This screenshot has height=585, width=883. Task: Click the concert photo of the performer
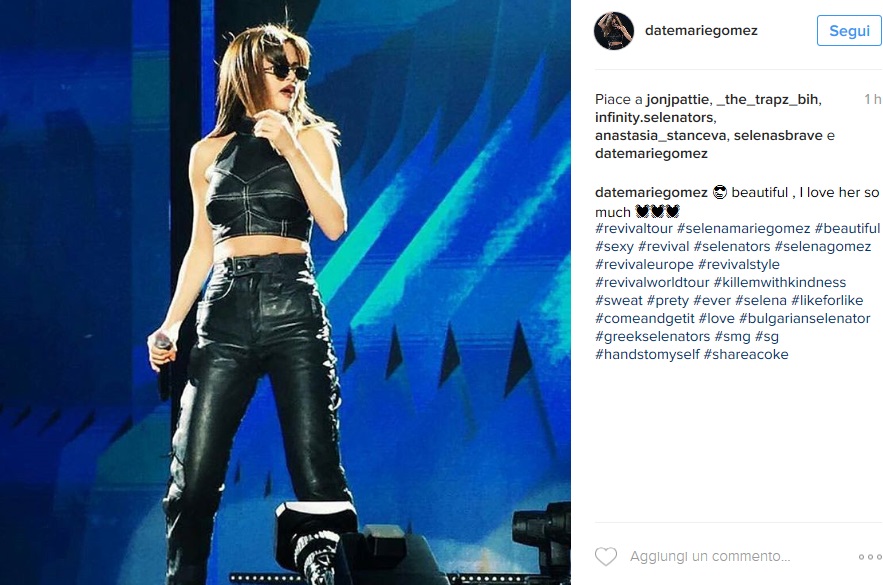coord(285,292)
